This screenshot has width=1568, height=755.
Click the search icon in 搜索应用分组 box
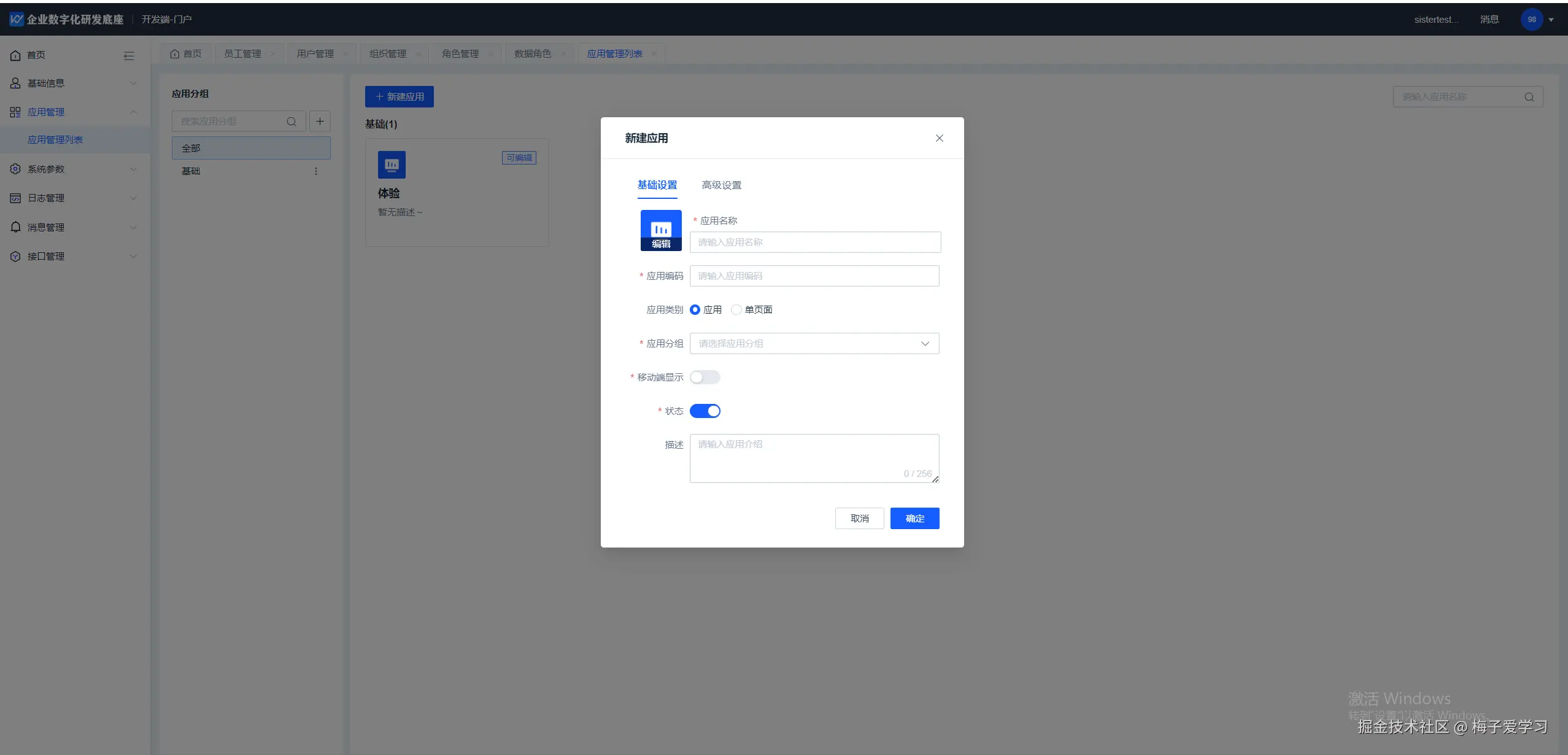(x=292, y=122)
